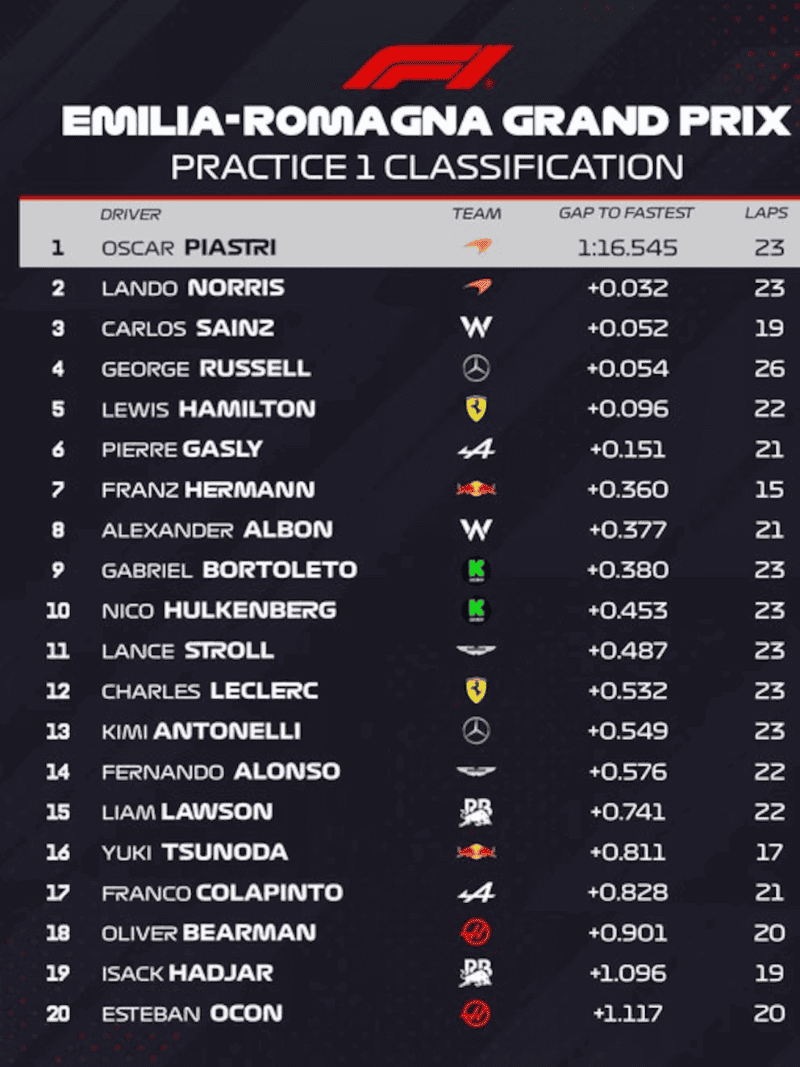Click the GAP TO FASTEST column header
The image size is (800, 1067).
pyautogui.click(x=626, y=213)
